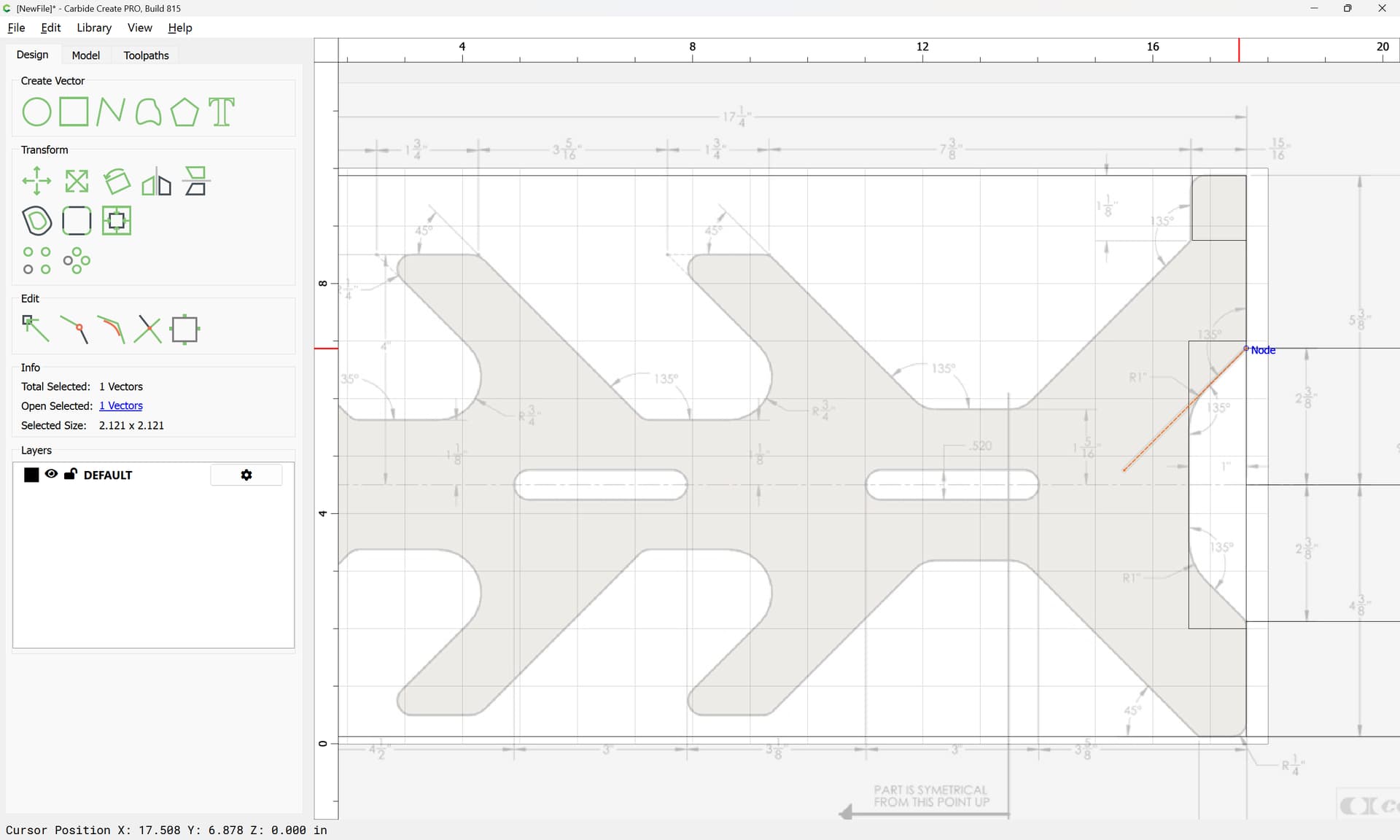Click the left slot shape in the drawing
This screenshot has height=840, width=1400.
[601, 485]
